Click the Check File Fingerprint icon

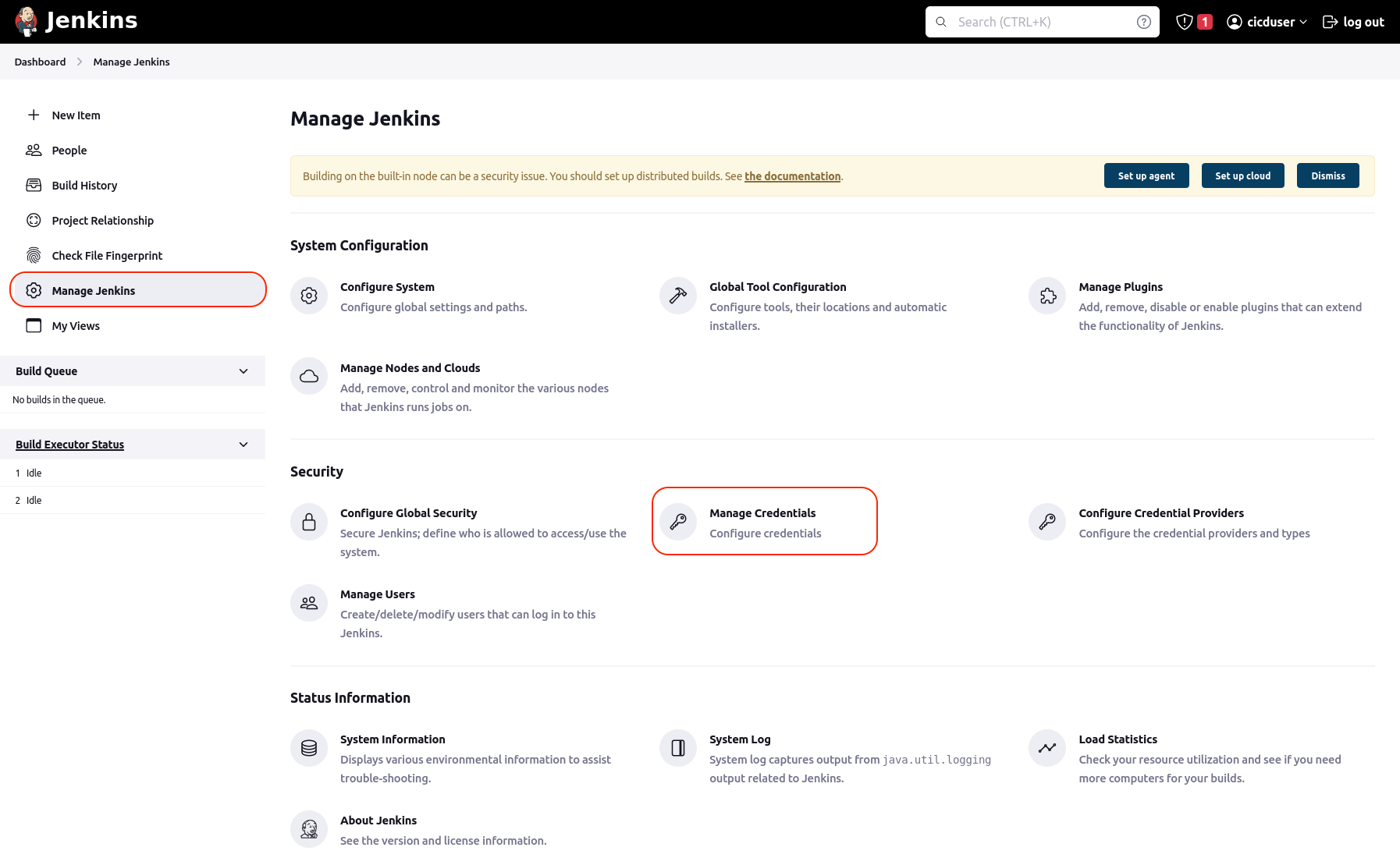tap(34, 256)
